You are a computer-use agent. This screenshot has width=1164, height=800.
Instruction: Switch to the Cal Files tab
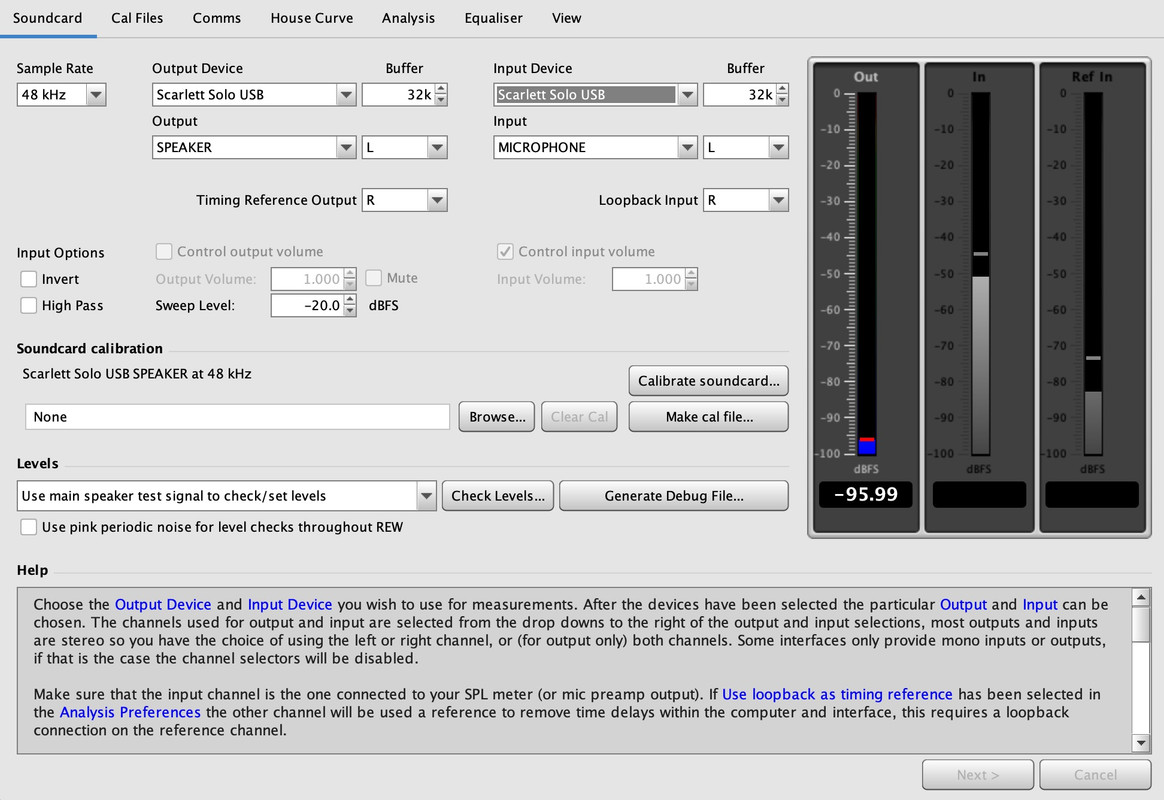pos(137,18)
